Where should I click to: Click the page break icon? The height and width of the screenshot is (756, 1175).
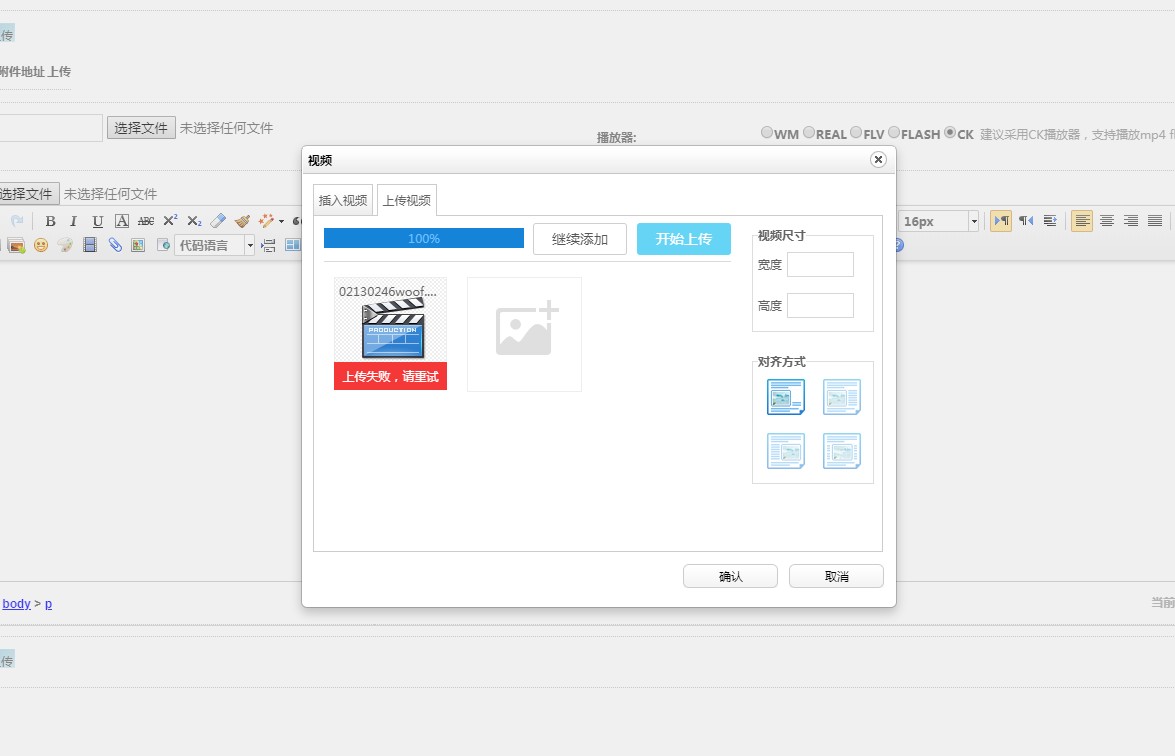coord(268,245)
